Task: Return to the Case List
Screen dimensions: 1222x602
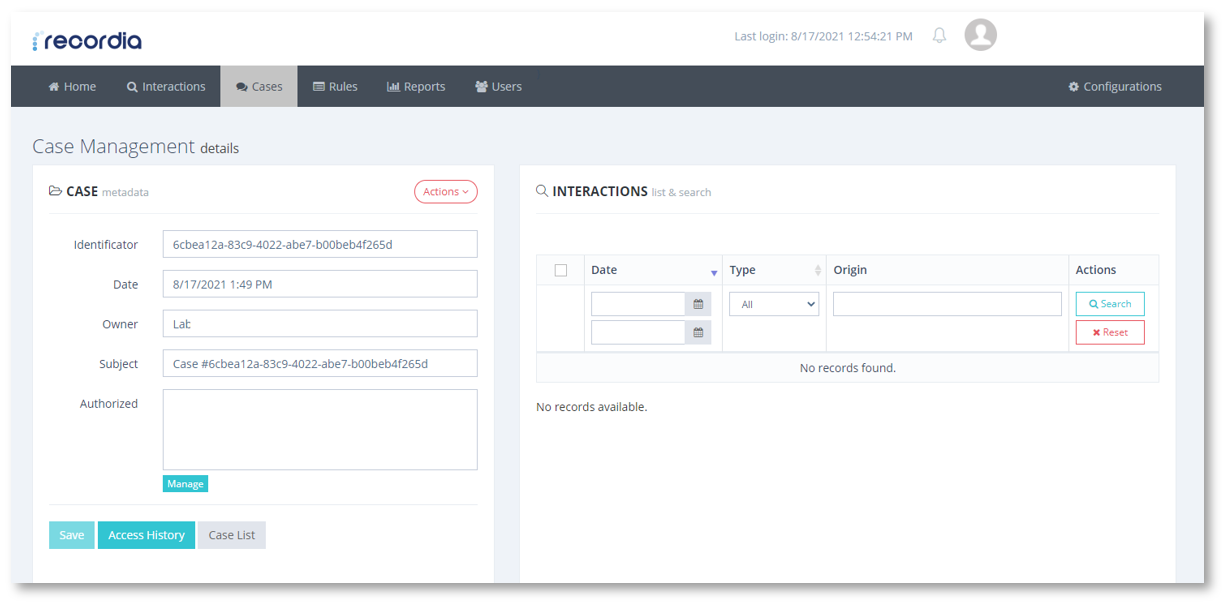Action: click(x=232, y=535)
